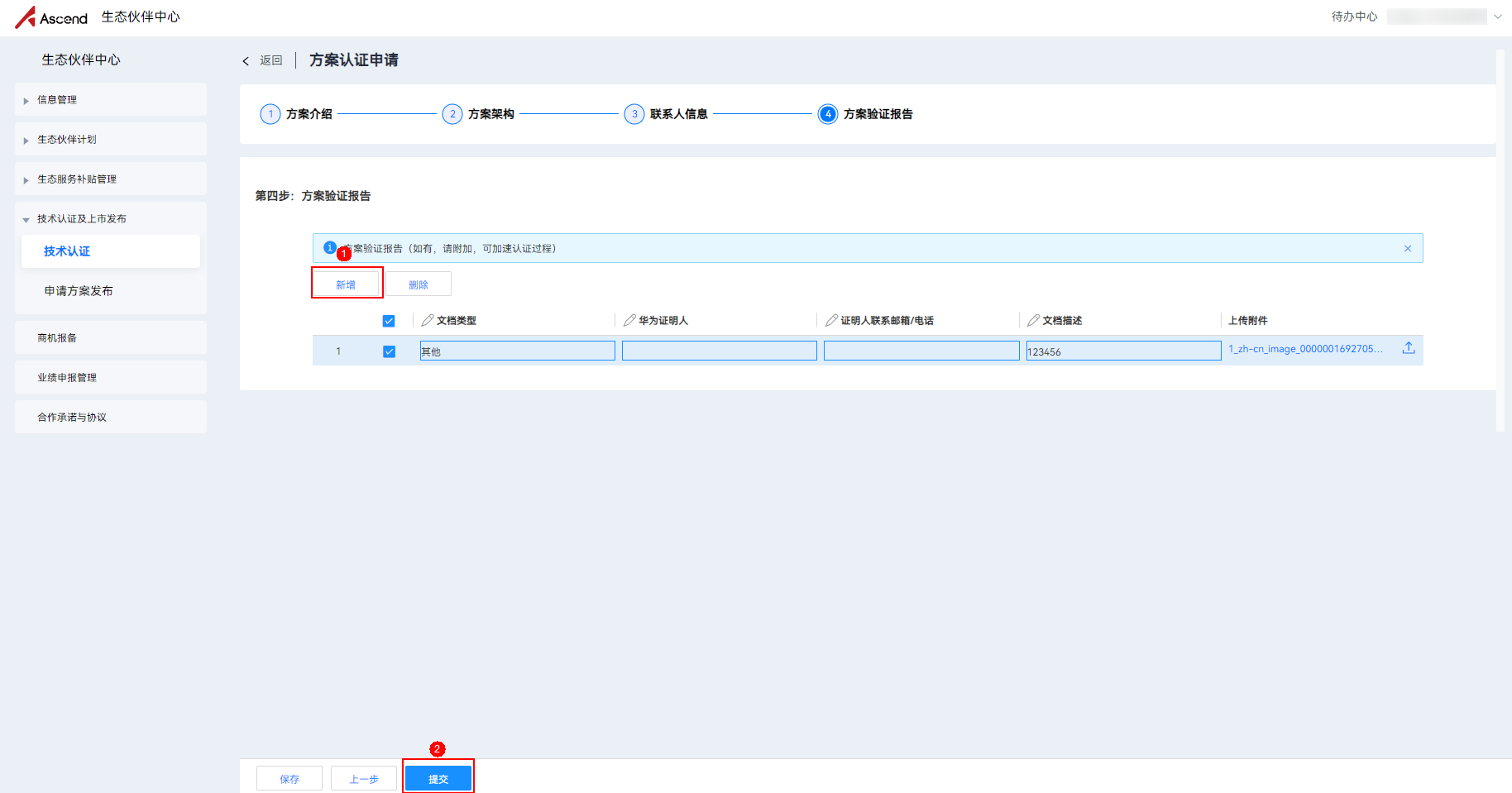The width and height of the screenshot is (1512, 793).
Task: Click the 返回 link
Action: coord(271,60)
